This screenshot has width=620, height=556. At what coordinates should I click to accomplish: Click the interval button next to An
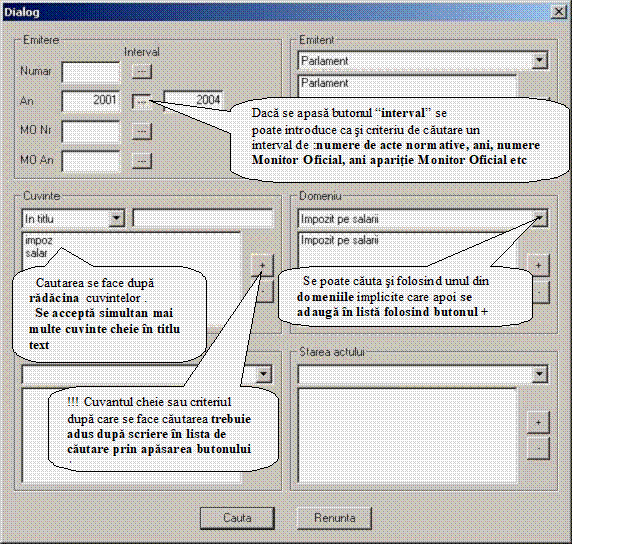(x=142, y=101)
